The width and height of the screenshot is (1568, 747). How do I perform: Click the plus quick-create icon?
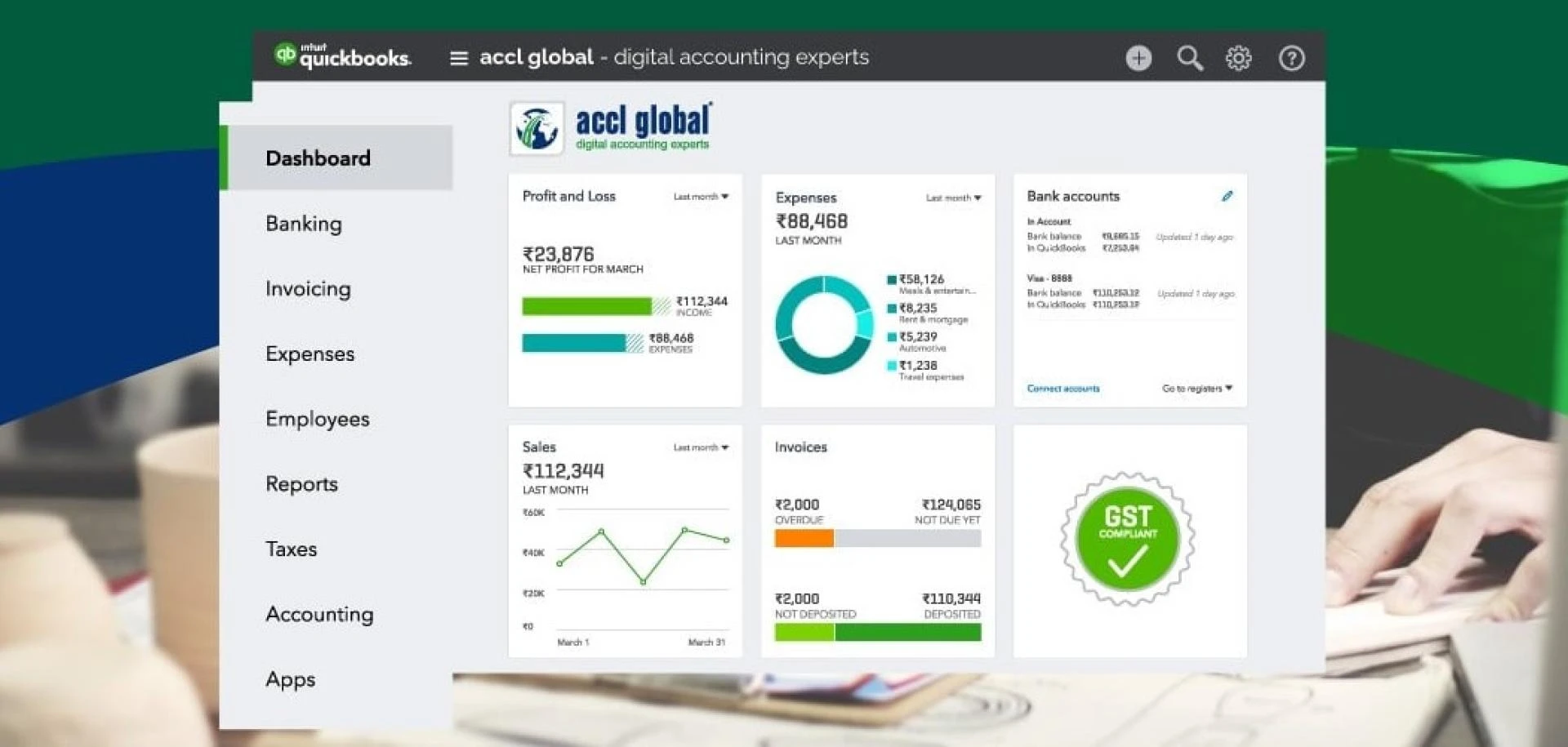1138,57
